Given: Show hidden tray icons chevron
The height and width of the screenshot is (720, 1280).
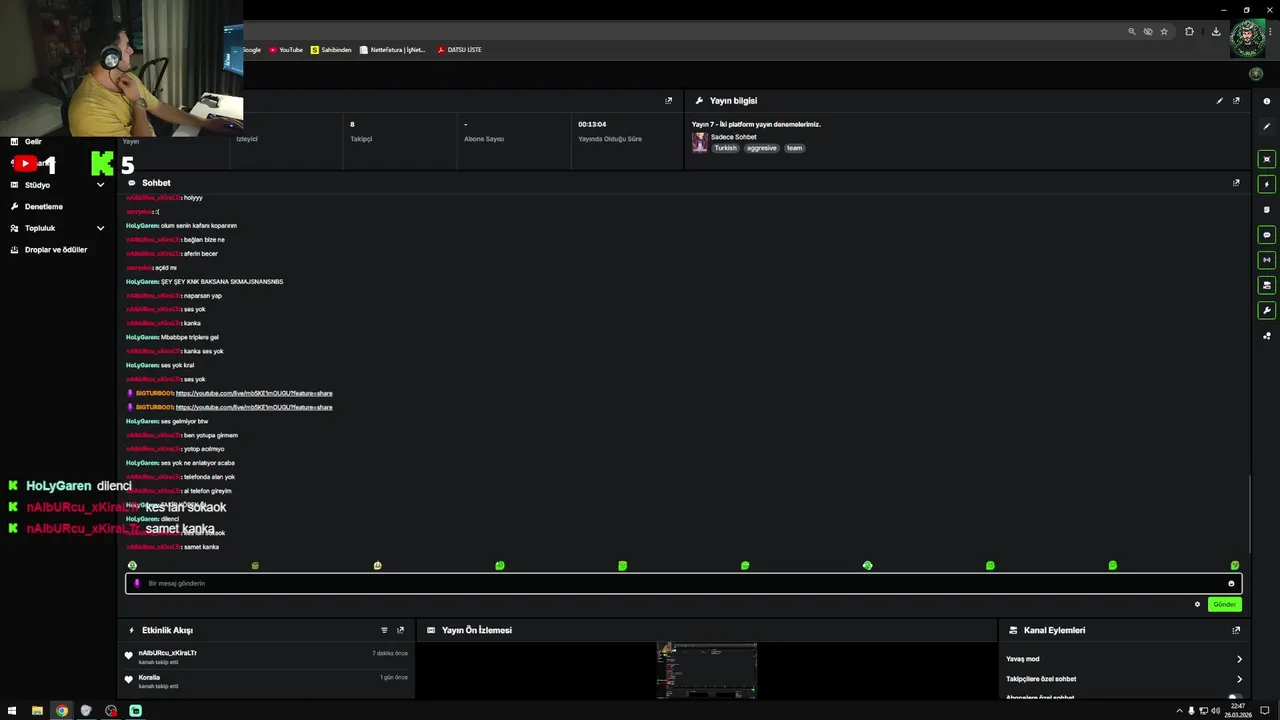Looking at the screenshot, I should [1179, 711].
